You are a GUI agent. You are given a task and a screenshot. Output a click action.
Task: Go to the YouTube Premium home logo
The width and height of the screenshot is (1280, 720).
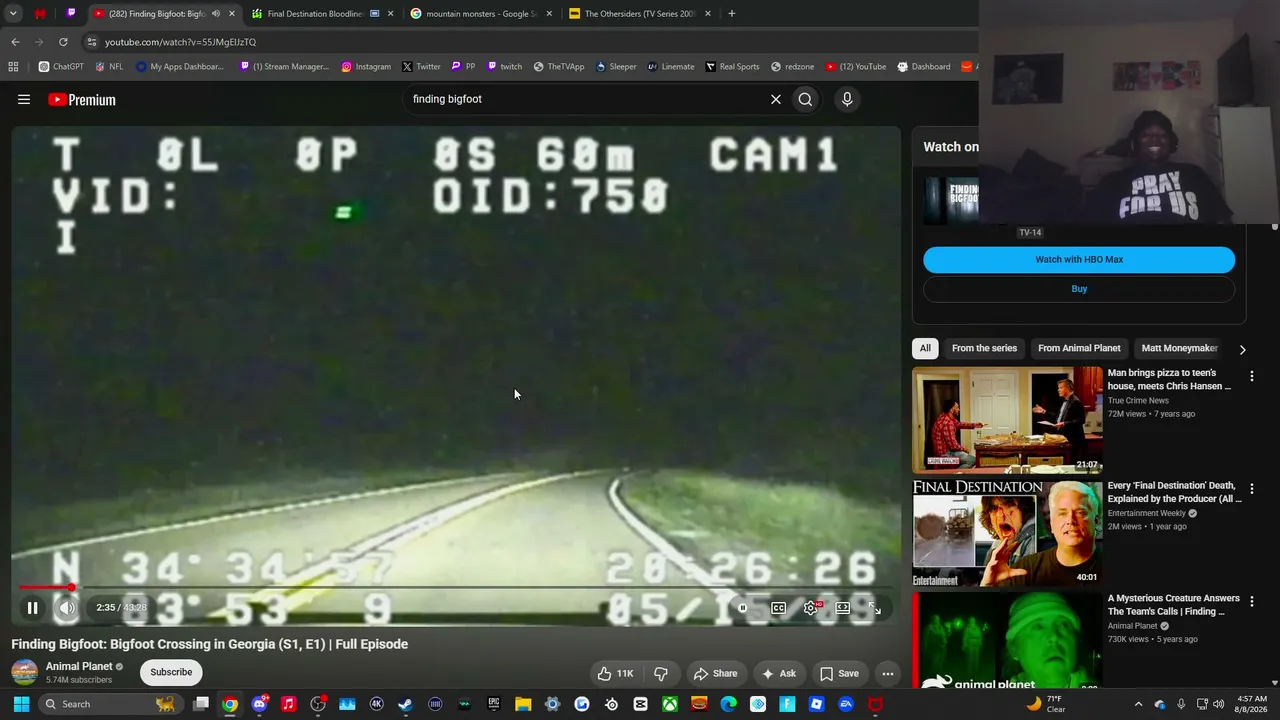click(82, 100)
